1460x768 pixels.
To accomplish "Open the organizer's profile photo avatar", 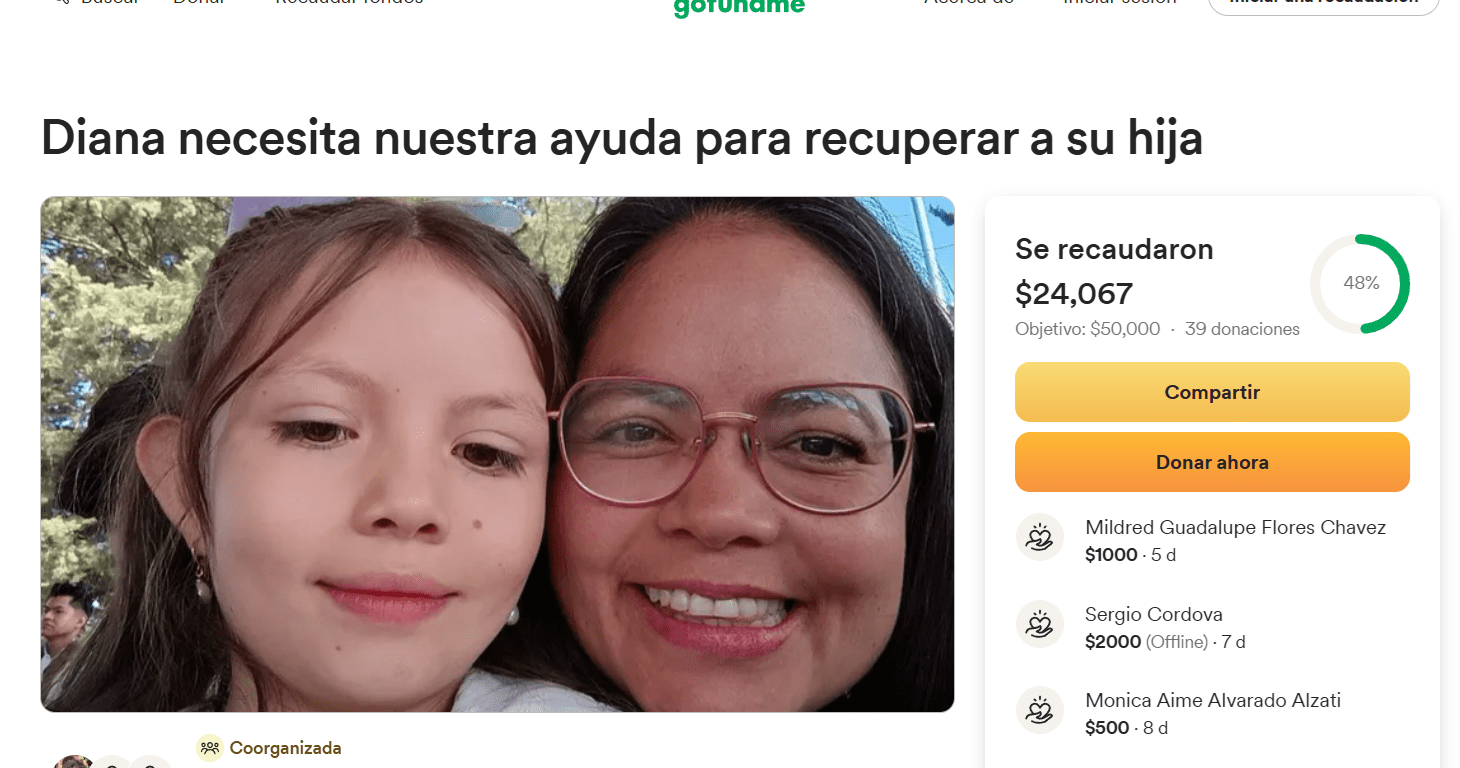I will (x=73, y=762).
